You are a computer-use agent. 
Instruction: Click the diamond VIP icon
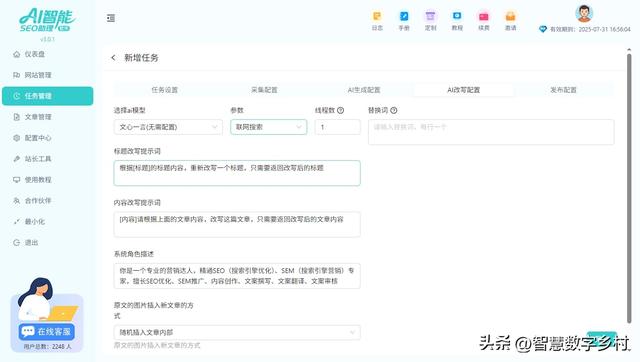tap(543, 29)
